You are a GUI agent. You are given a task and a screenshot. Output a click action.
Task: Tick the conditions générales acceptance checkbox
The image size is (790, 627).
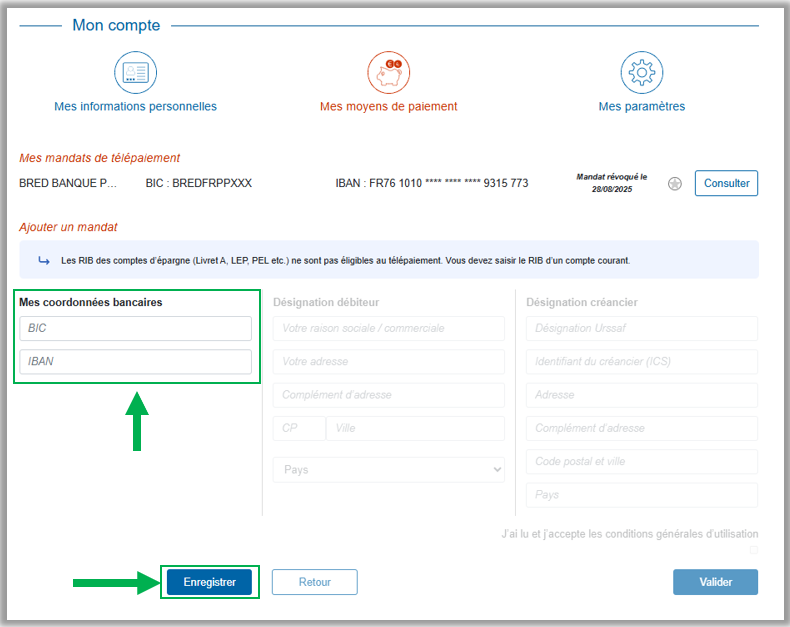click(754, 550)
